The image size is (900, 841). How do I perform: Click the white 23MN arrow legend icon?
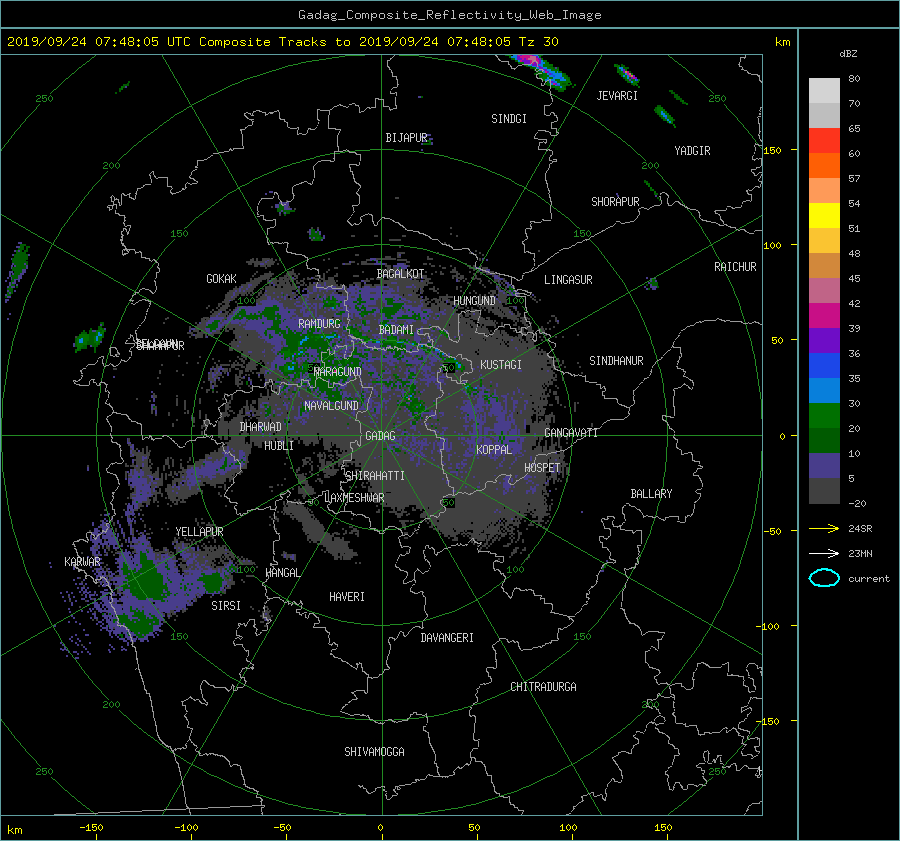pyautogui.click(x=824, y=553)
